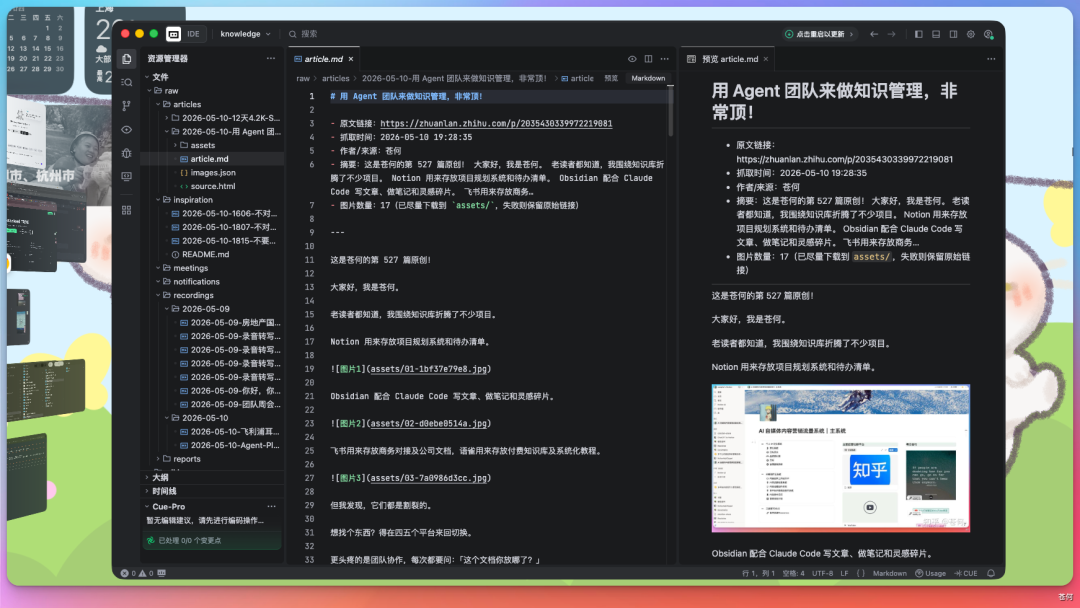Split the editor with the split icon
This screenshot has width=1080, height=608.
(x=648, y=59)
